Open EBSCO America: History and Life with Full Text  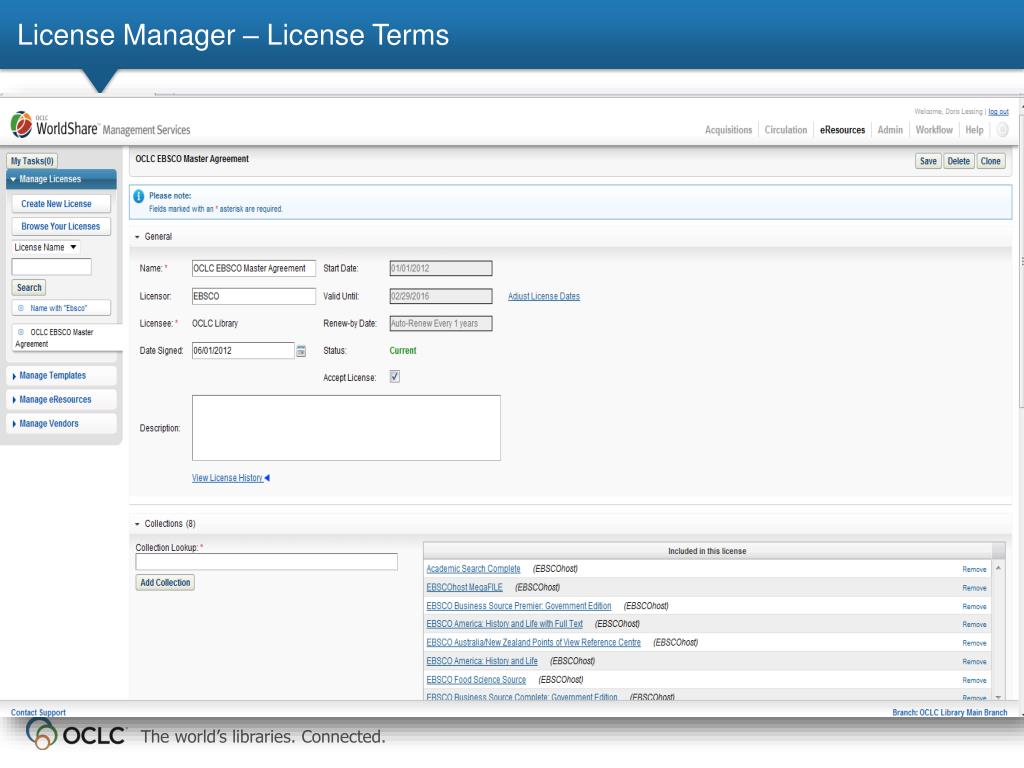(505, 624)
